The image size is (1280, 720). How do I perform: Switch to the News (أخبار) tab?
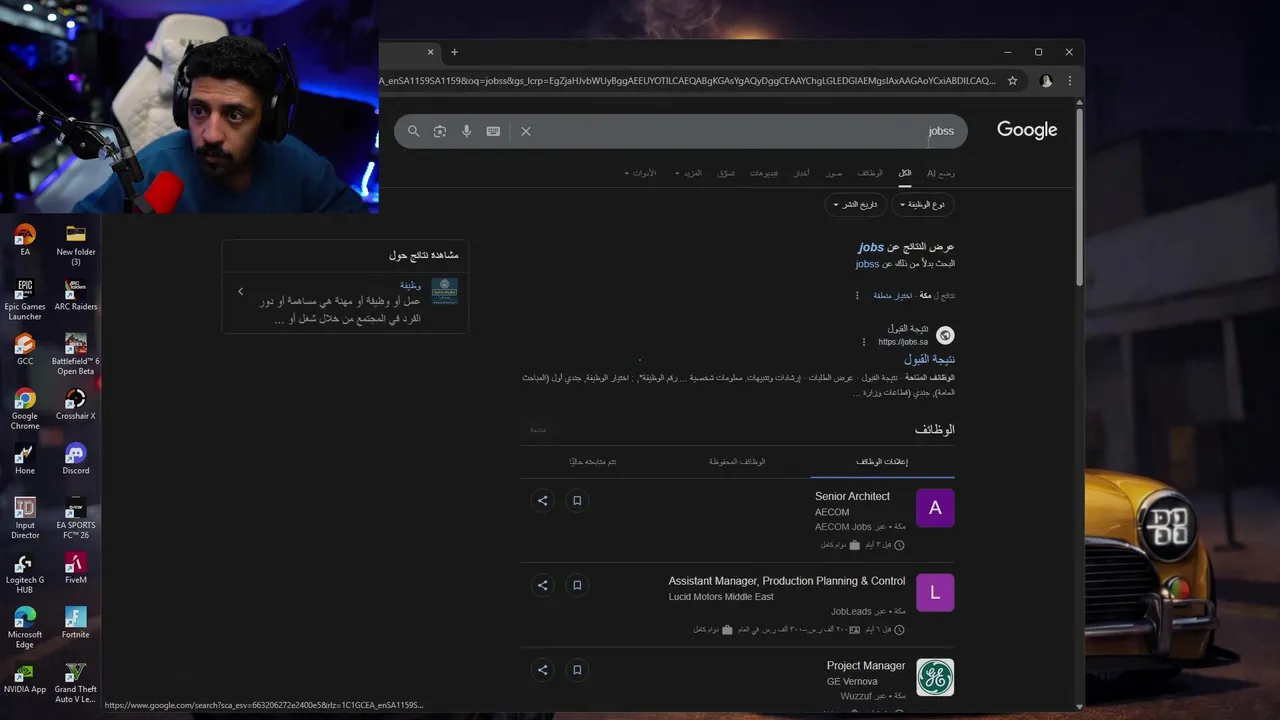802,173
